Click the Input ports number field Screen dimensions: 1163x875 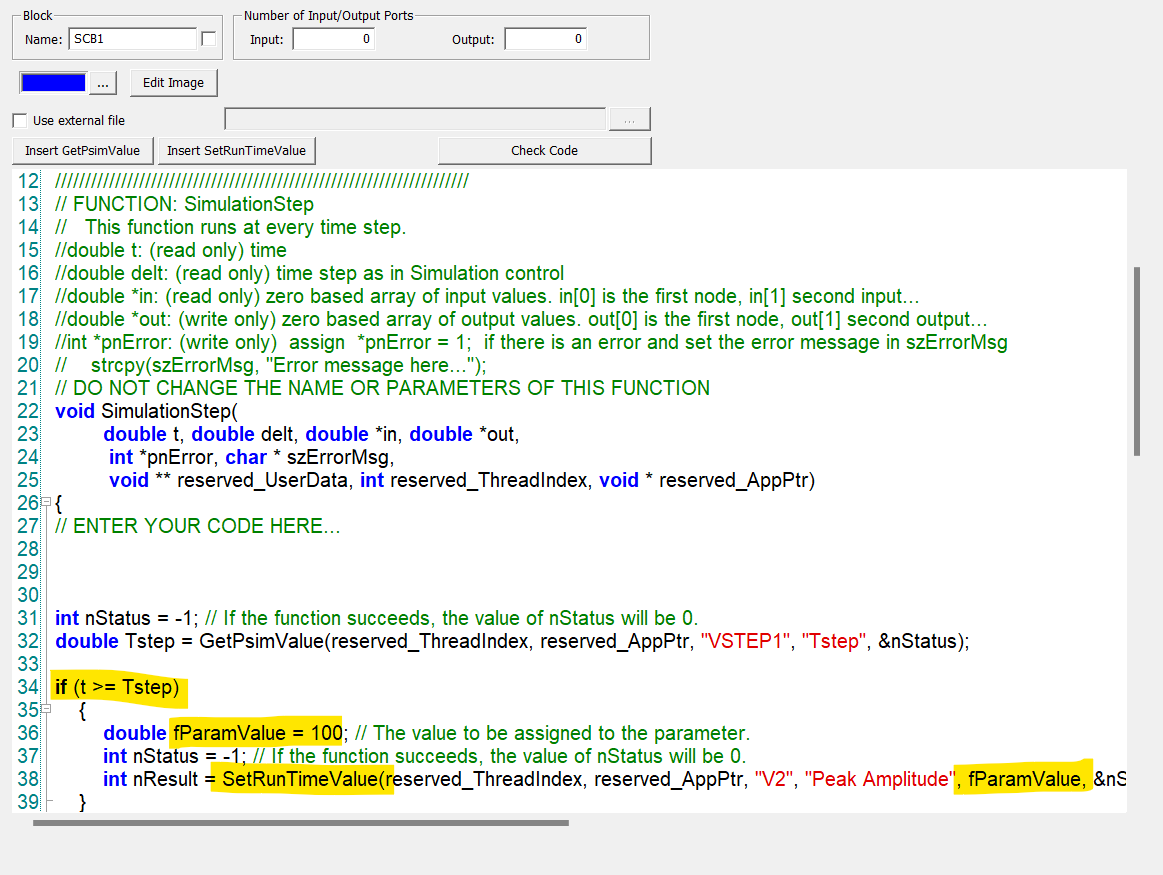click(333, 39)
